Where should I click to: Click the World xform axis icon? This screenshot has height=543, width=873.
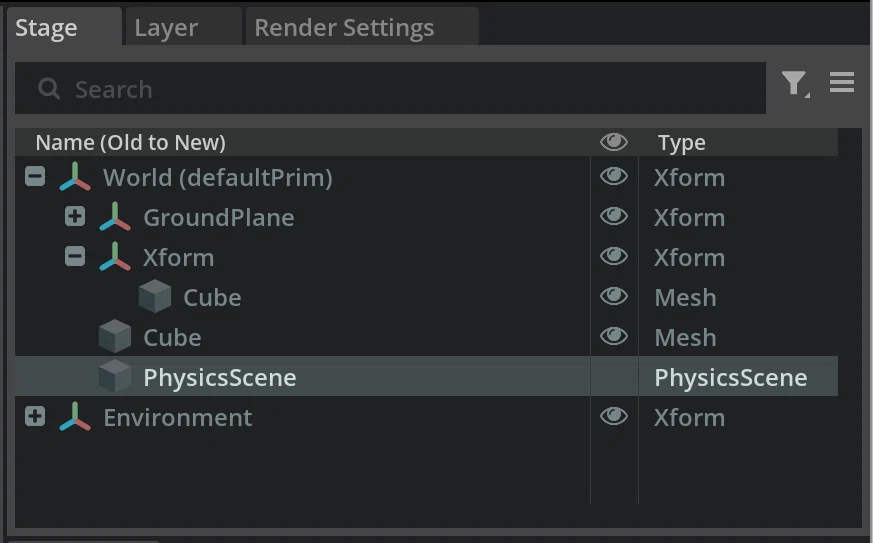click(x=75, y=178)
